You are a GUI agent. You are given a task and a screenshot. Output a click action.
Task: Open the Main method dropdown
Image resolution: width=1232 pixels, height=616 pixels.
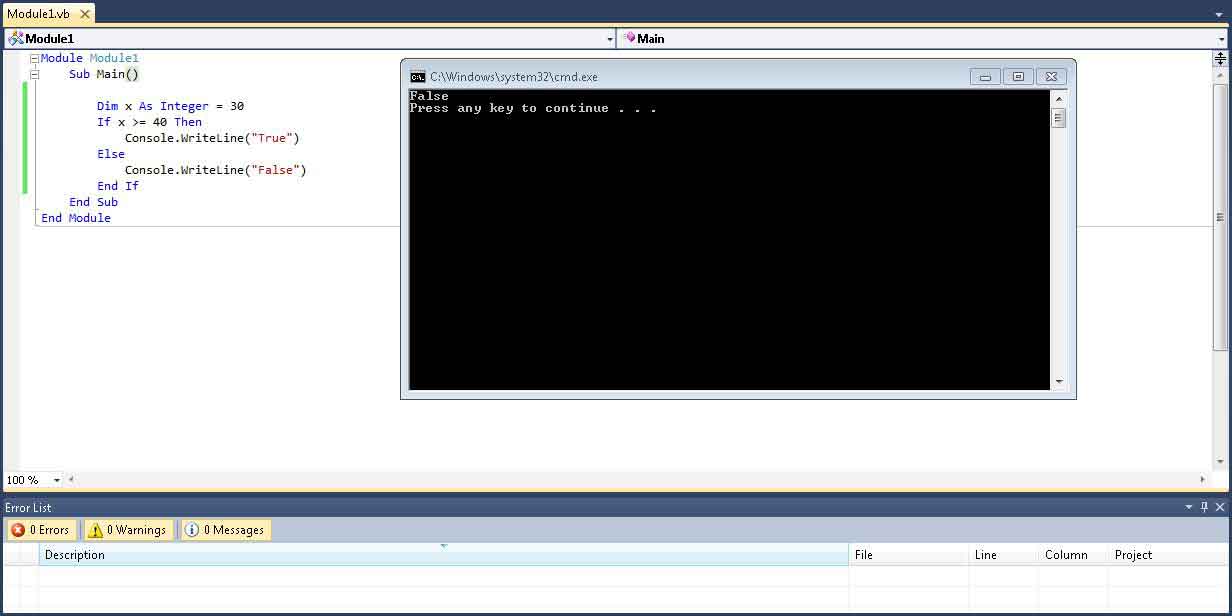click(x=1222, y=39)
